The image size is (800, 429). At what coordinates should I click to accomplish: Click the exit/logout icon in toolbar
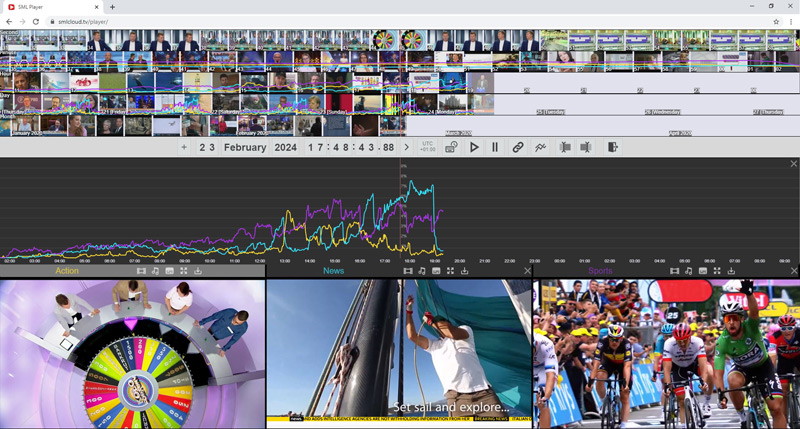click(x=613, y=147)
